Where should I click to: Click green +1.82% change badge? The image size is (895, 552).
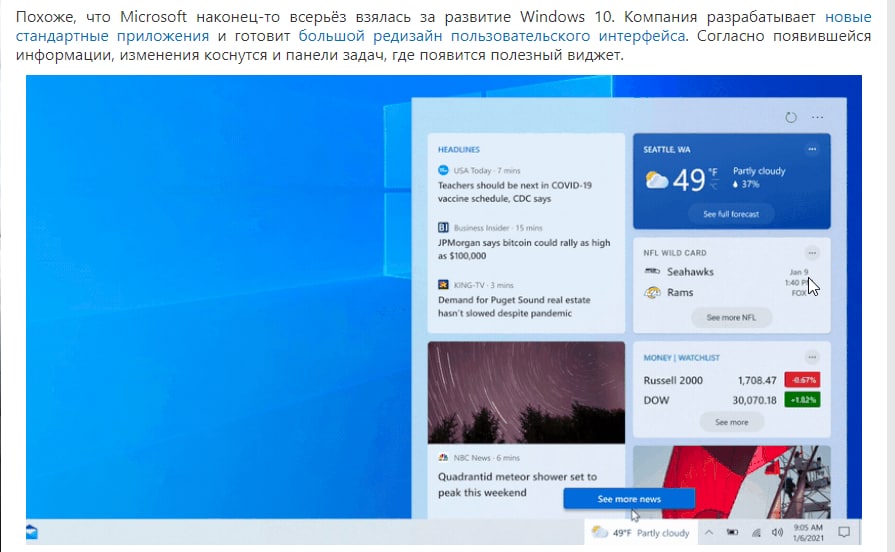point(802,400)
